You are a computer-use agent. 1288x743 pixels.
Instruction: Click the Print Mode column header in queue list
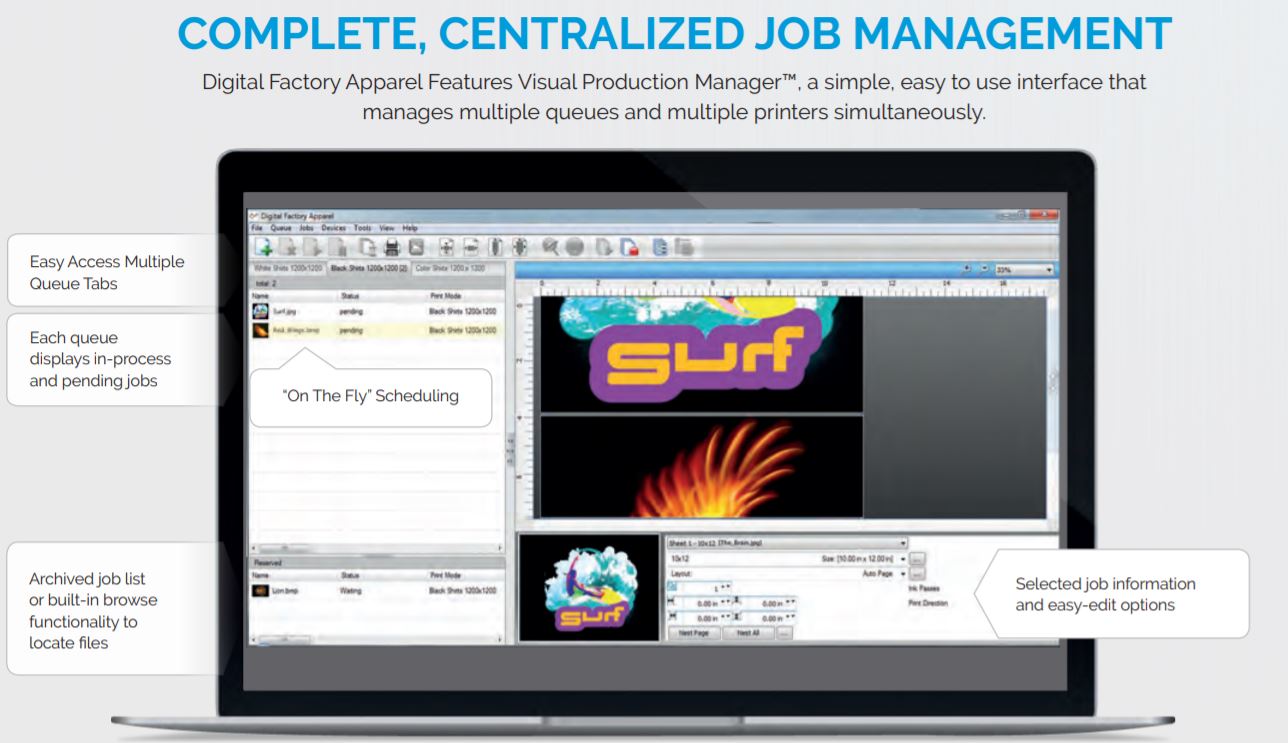[x=446, y=296]
